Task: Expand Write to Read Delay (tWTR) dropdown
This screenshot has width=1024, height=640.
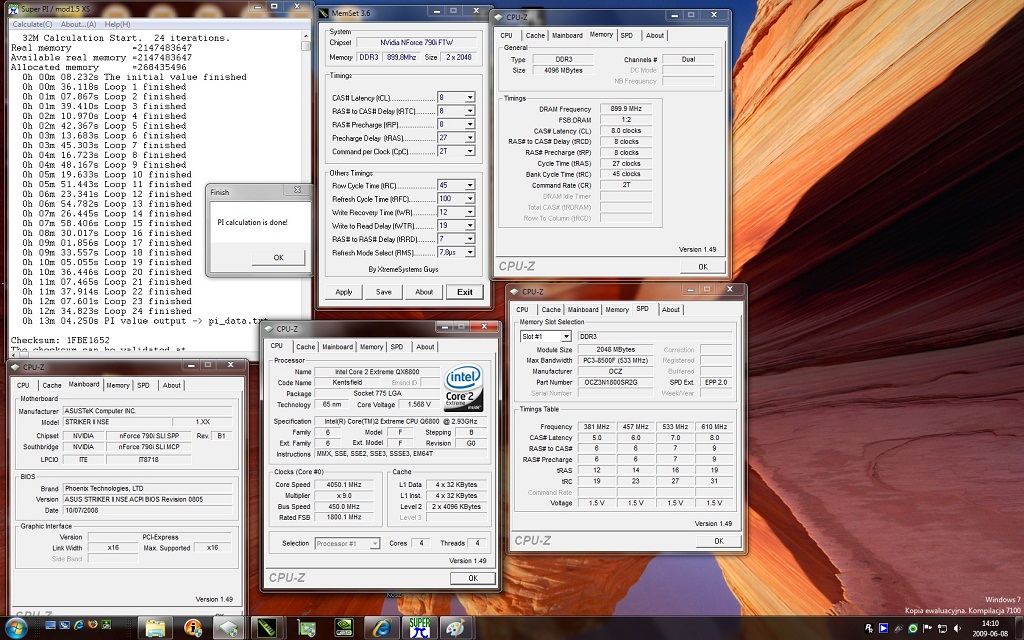Action: [x=470, y=225]
